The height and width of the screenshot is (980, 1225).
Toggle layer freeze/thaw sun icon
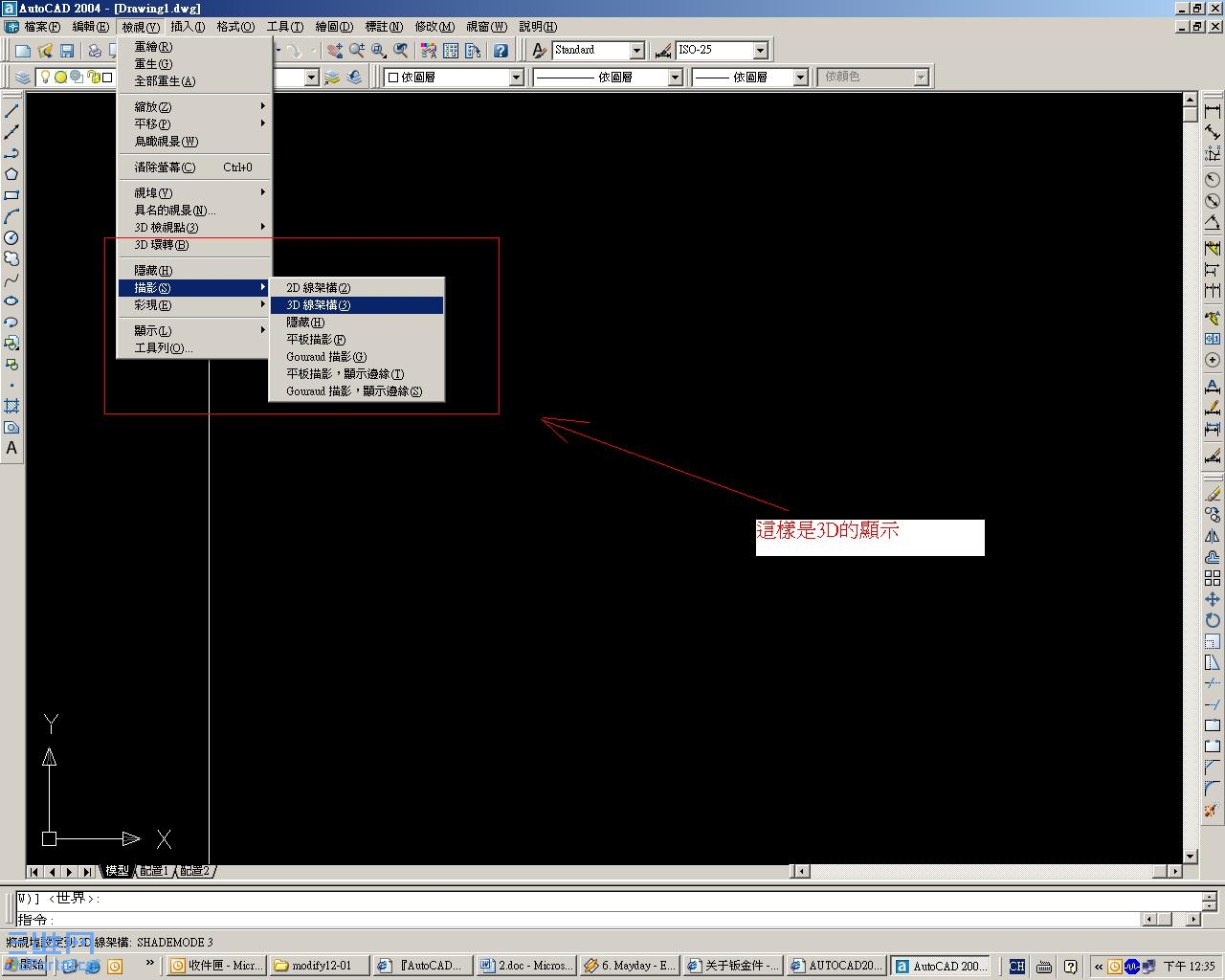point(60,78)
